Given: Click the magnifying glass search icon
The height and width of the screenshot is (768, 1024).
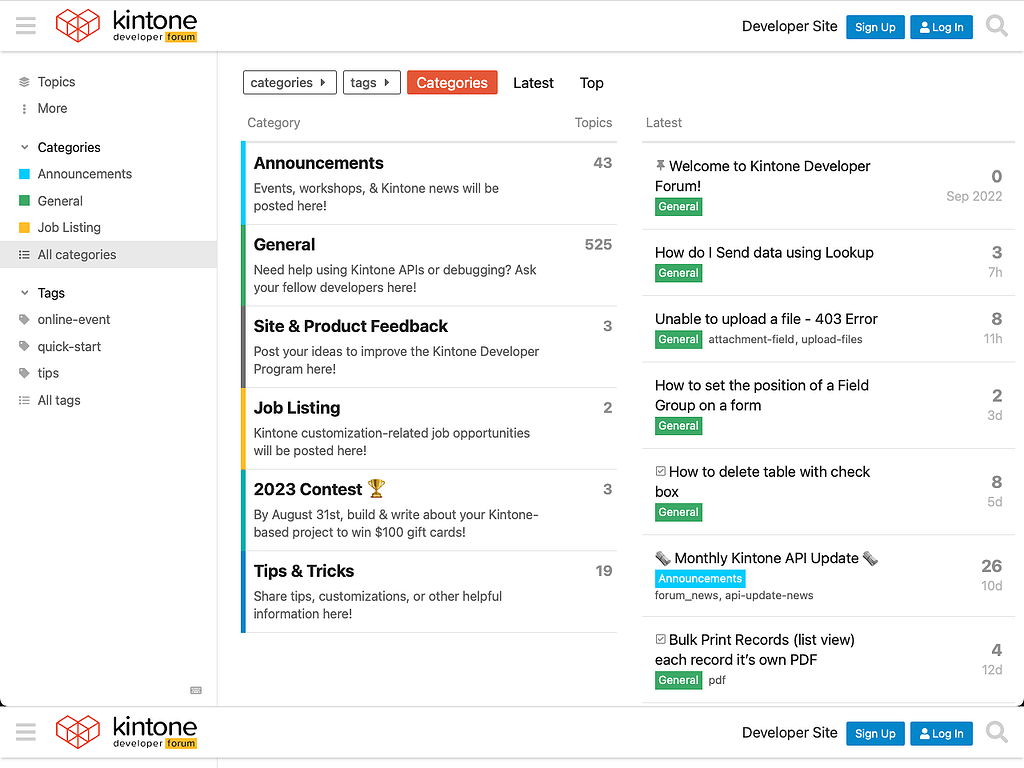Looking at the screenshot, I should [x=996, y=27].
